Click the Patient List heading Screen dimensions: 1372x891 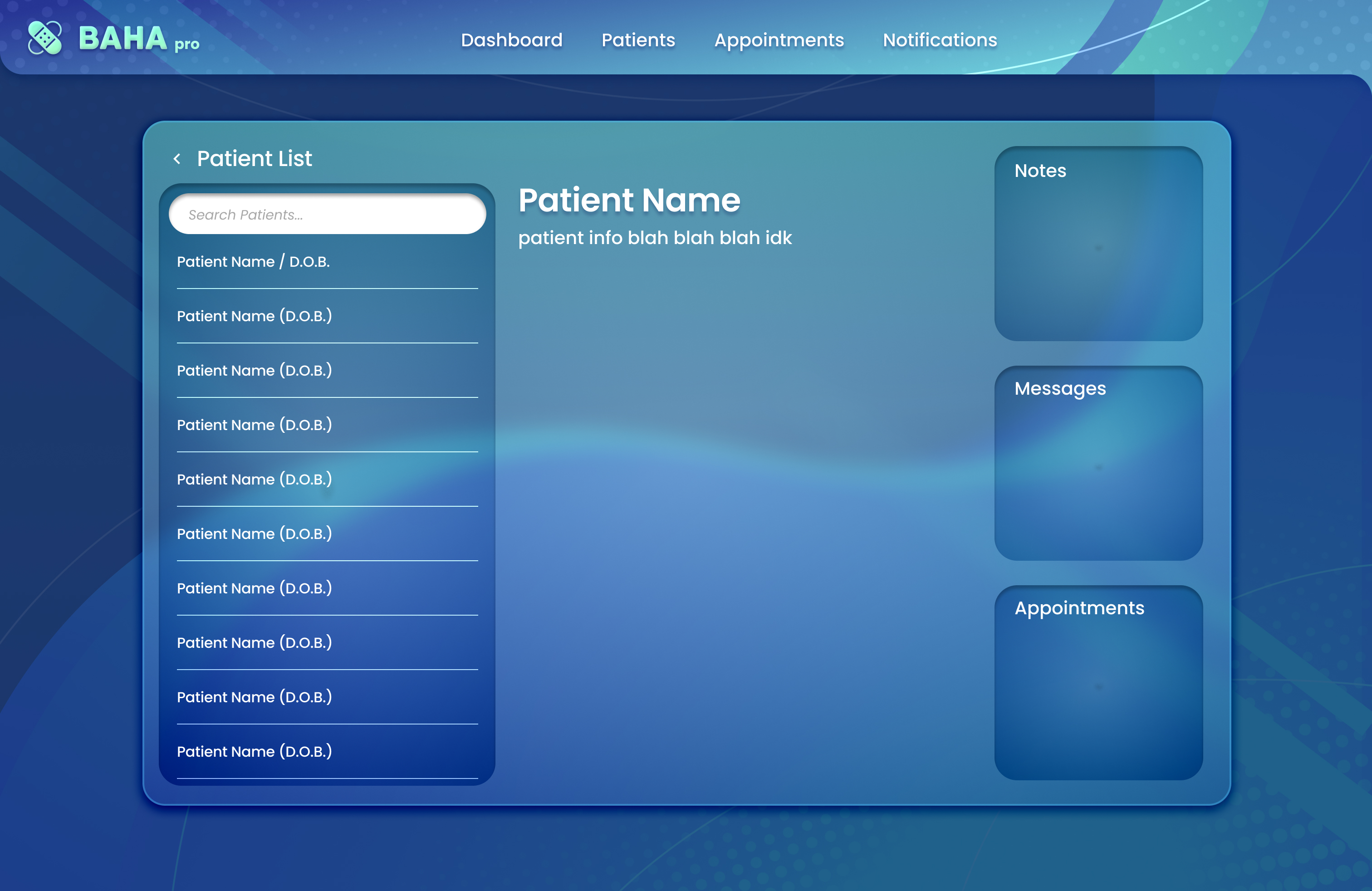(x=254, y=158)
